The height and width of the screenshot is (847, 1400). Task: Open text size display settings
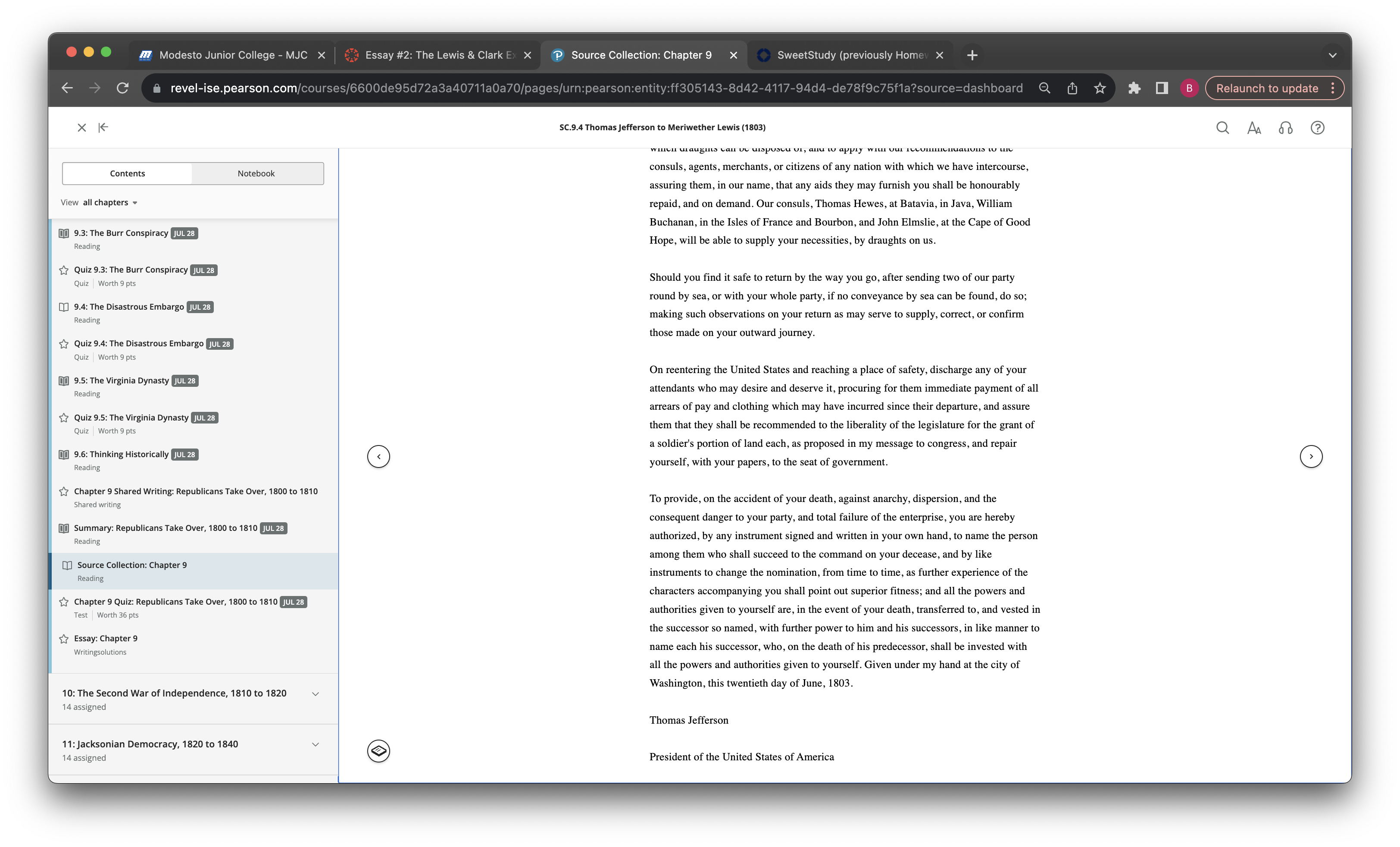click(1254, 127)
